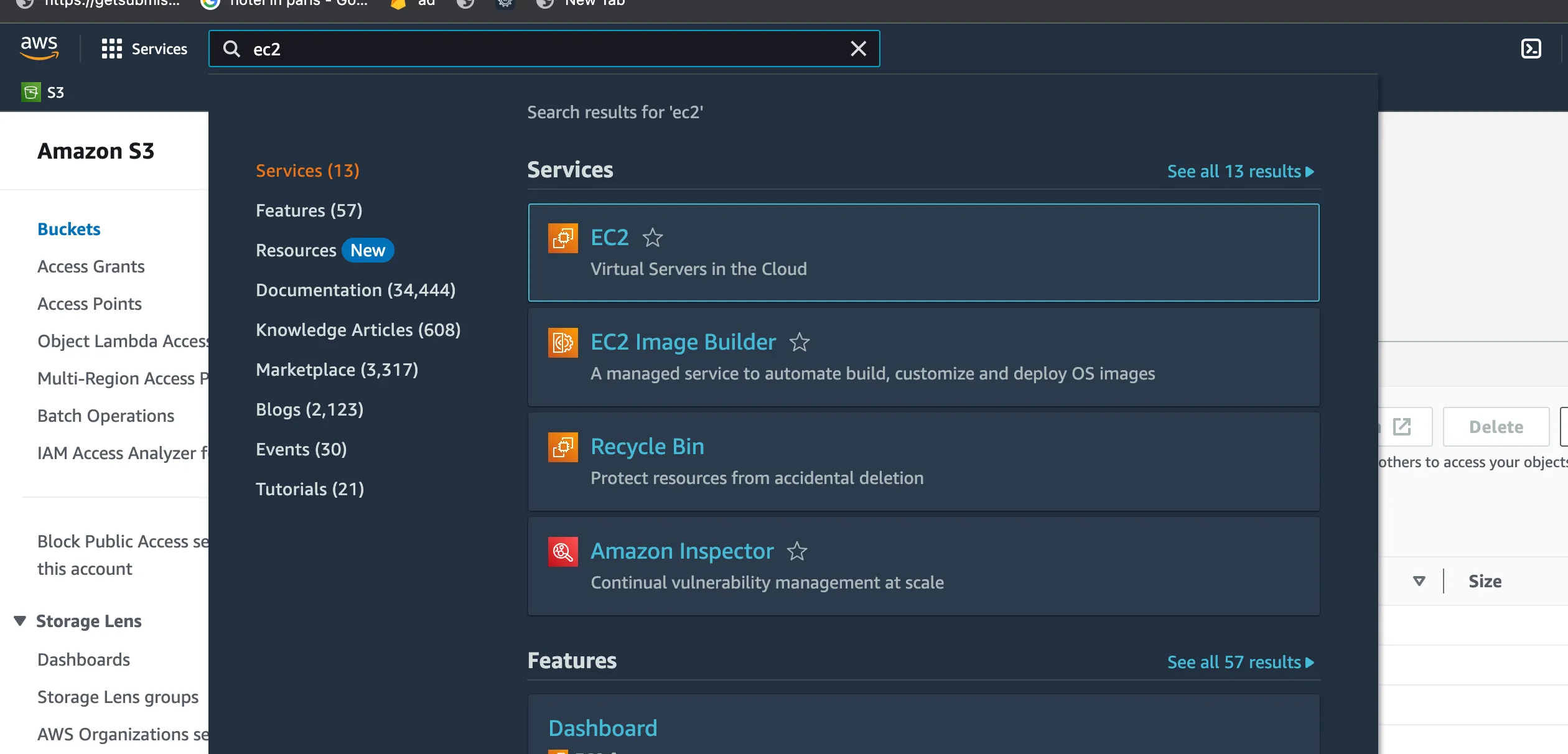Clear the ec2 search with X icon
Screen dimensions: 1568x754
858,49
